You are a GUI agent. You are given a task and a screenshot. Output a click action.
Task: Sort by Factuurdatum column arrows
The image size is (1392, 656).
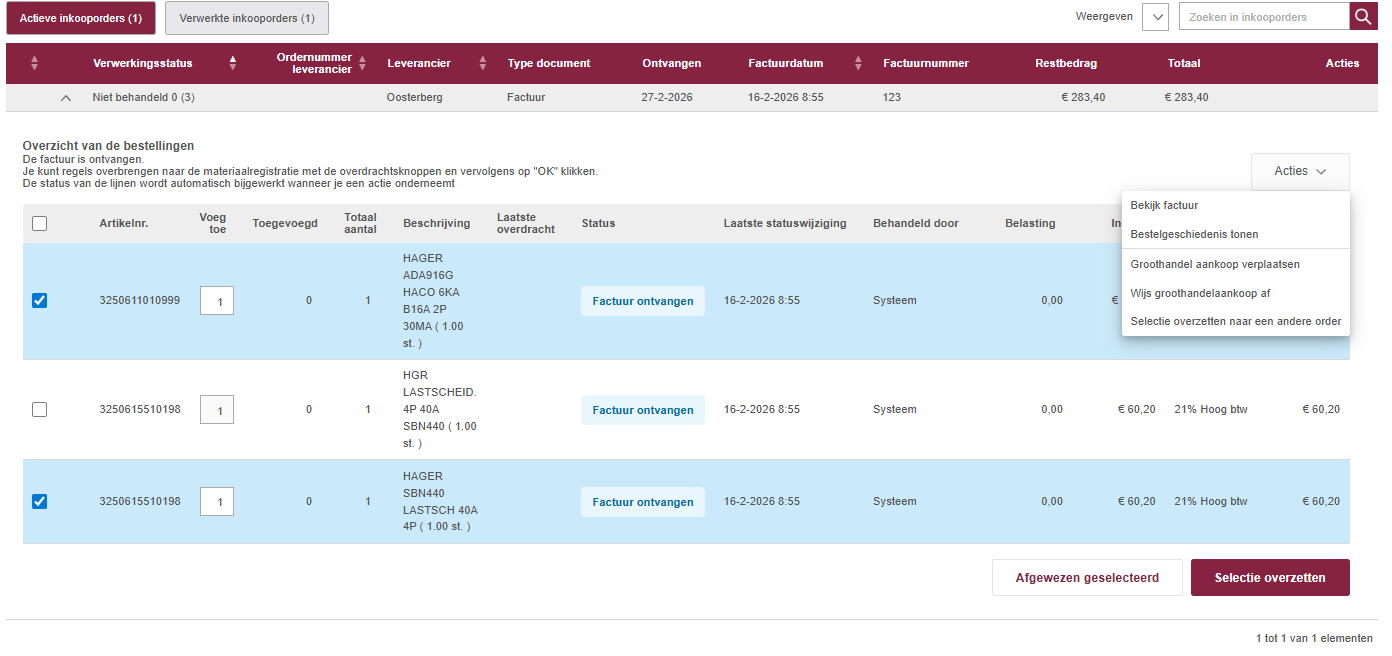pyautogui.click(x=858, y=63)
